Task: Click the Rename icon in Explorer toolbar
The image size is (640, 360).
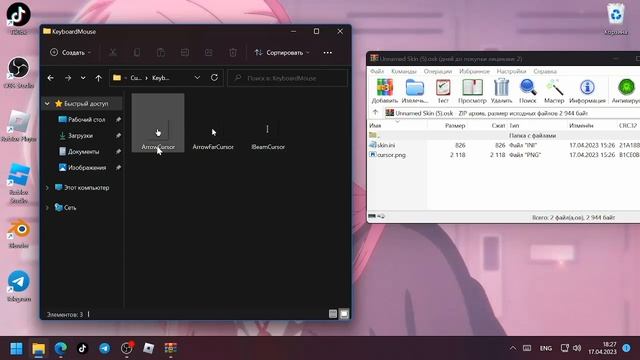Action: (x=185, y=53)
